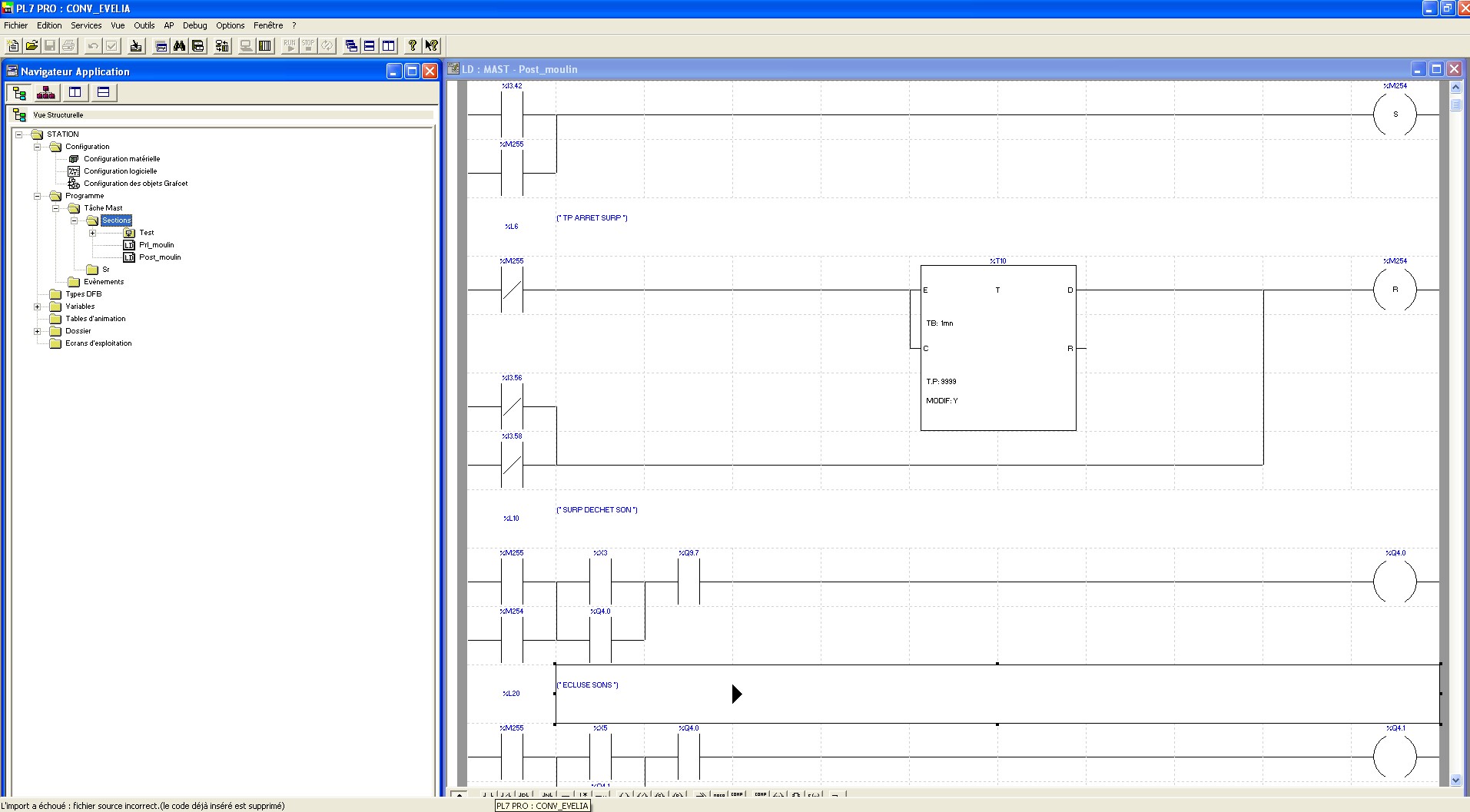Viewport: 1470px width, 812px height.
Task: Open the Outils menu
Action: click(144, 25)
